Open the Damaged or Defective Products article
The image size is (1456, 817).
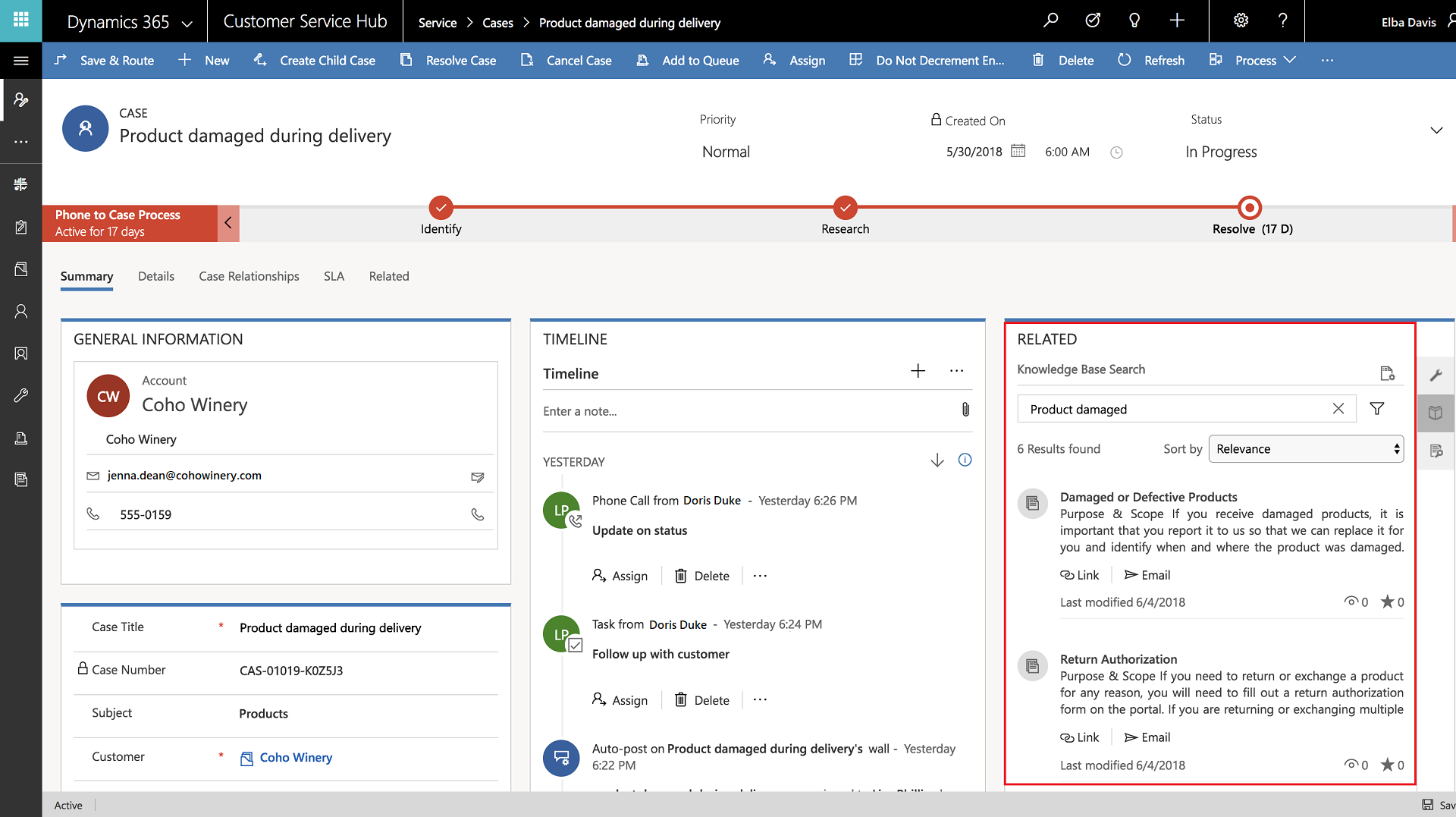1148,497
